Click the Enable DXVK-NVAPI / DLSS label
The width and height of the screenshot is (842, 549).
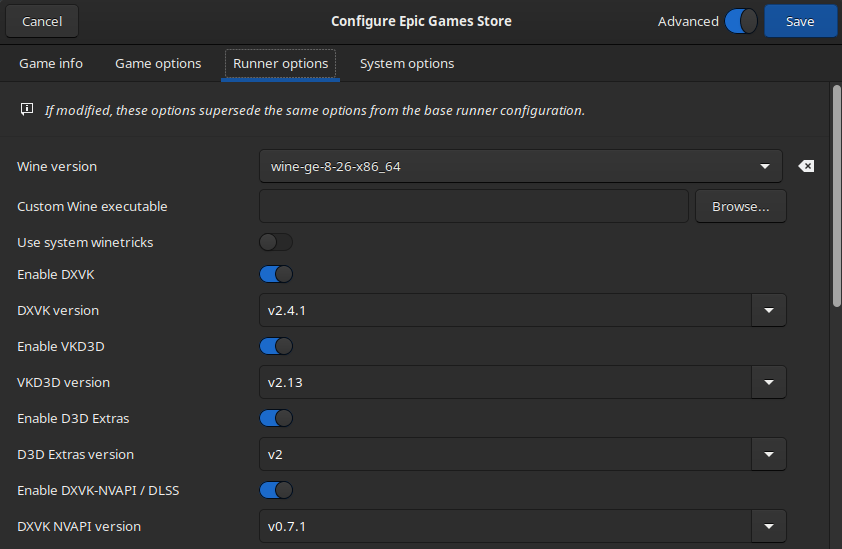tap(98, 490)
